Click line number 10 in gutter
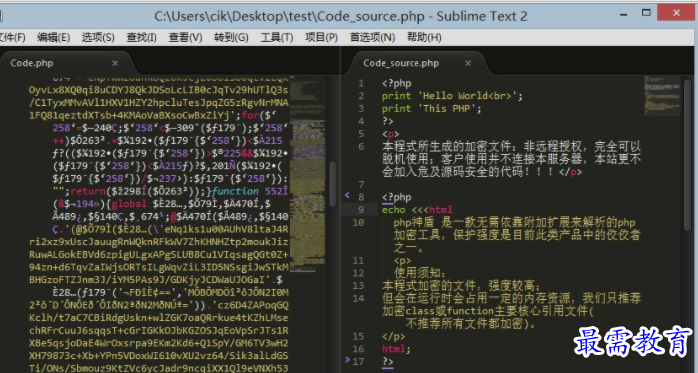This screenshot has width=698, height=373. pos(358,223)
